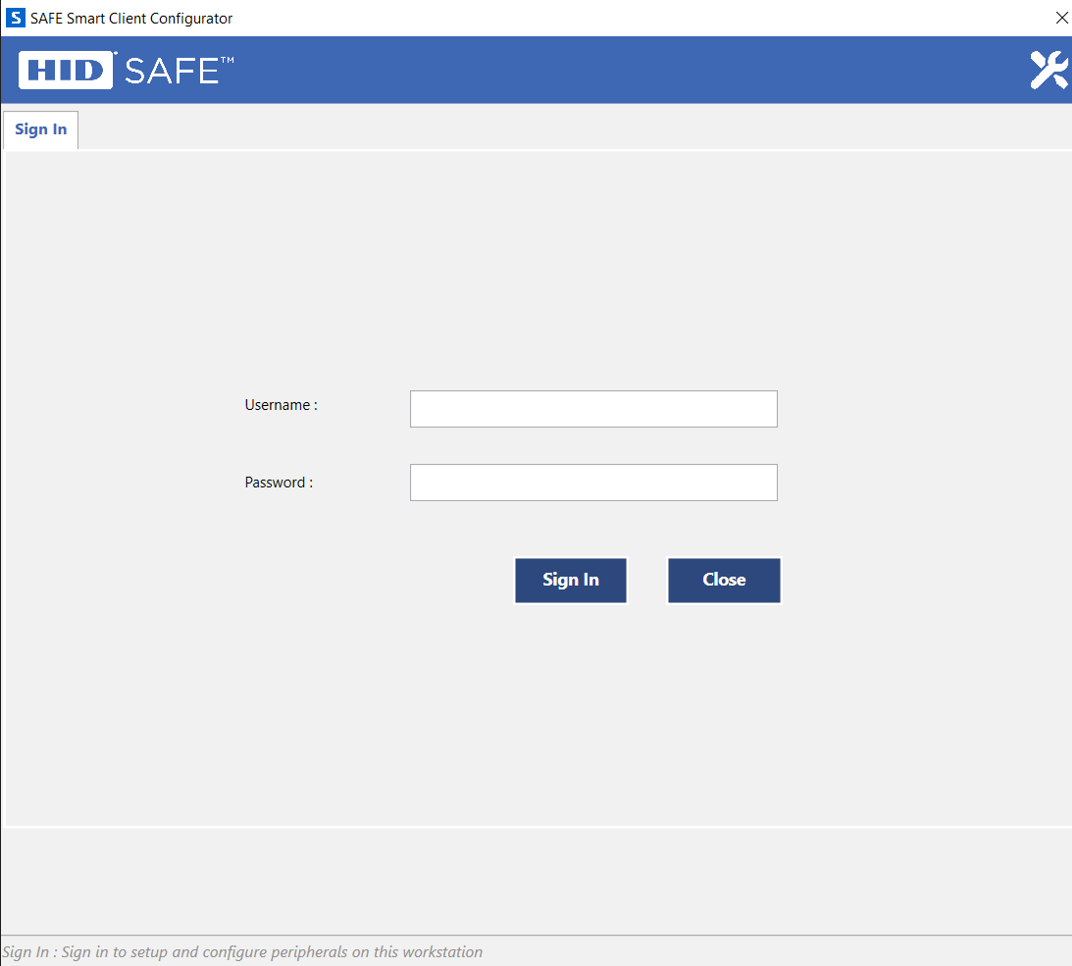Click the 'Username :' label
The height and width of the screenshot is (966, 1072).
coord(281,405)
